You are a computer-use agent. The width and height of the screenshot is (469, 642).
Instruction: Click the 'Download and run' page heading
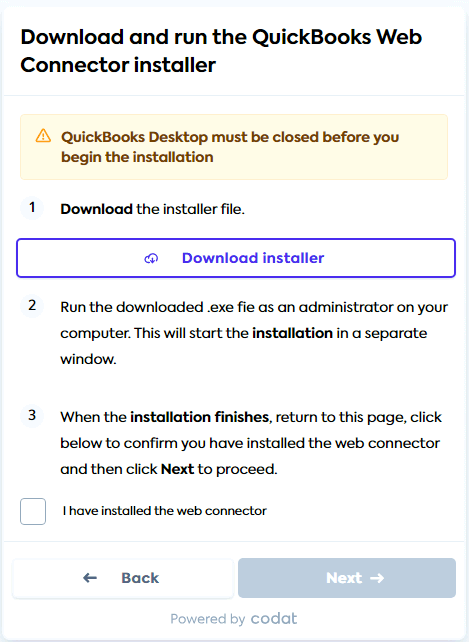[221, 51]
